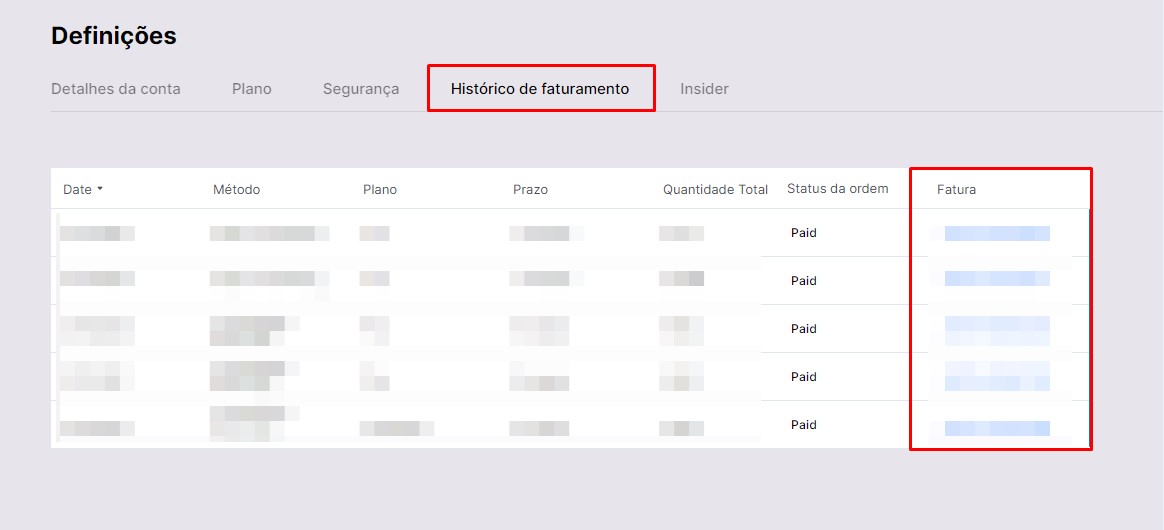Click the sort arrow beside Date
1164x530 pixels.
(x=100, y=189)
